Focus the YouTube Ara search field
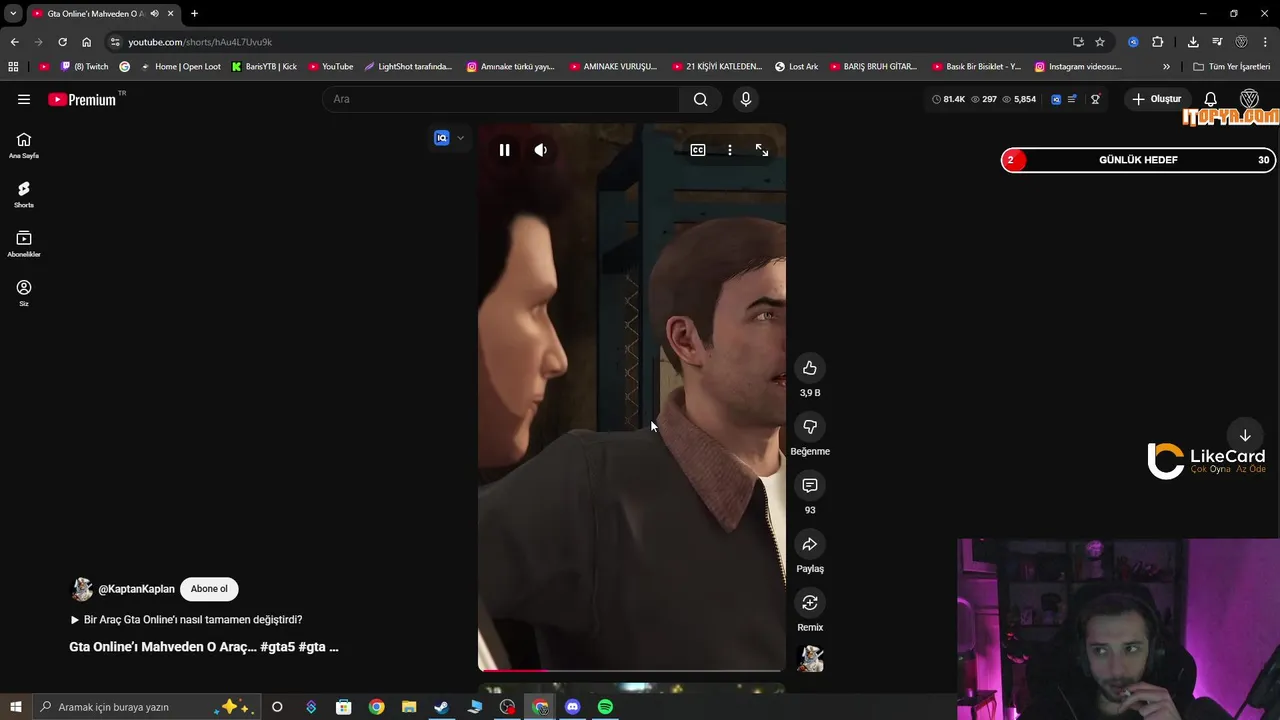The height and width of the screenshot is (720, 1280). (501, 99)
